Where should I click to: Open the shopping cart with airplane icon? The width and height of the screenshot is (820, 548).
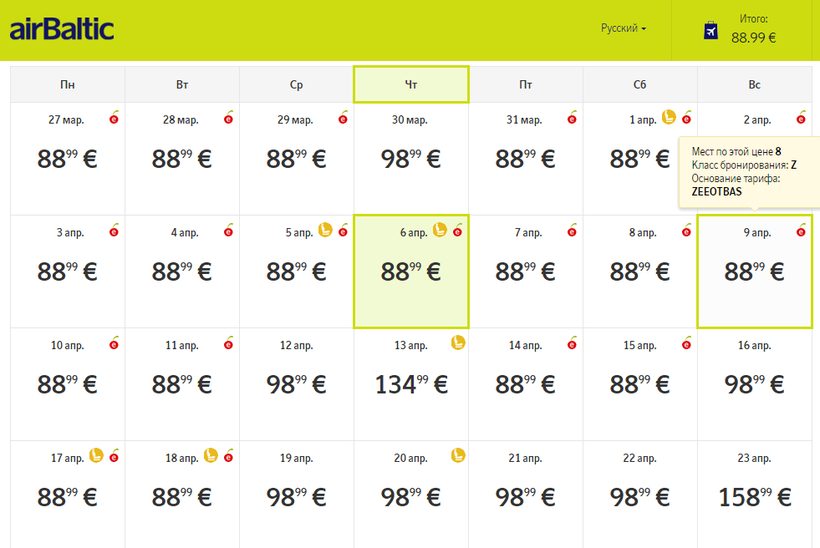[711, 30]
